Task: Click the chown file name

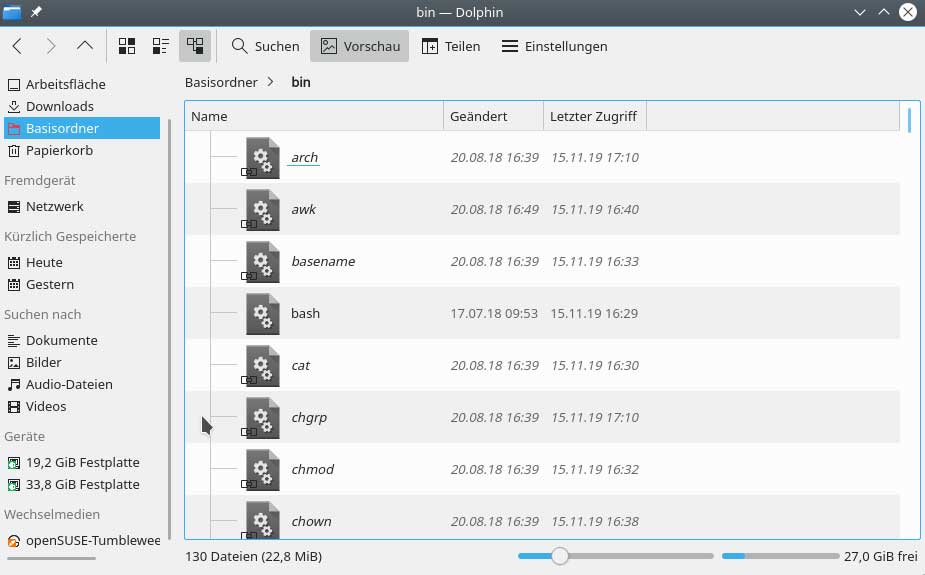Action: tap(311, 521)
